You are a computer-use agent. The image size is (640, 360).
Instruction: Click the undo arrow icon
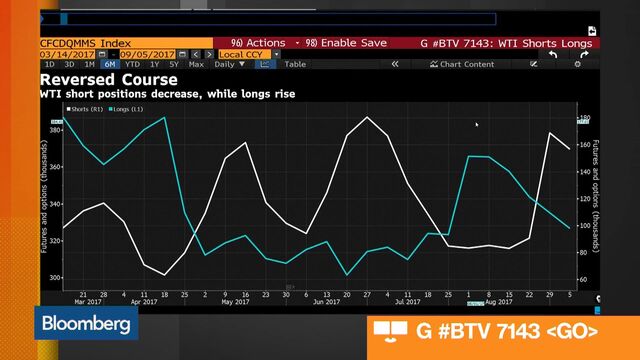[x=553, y=54]
